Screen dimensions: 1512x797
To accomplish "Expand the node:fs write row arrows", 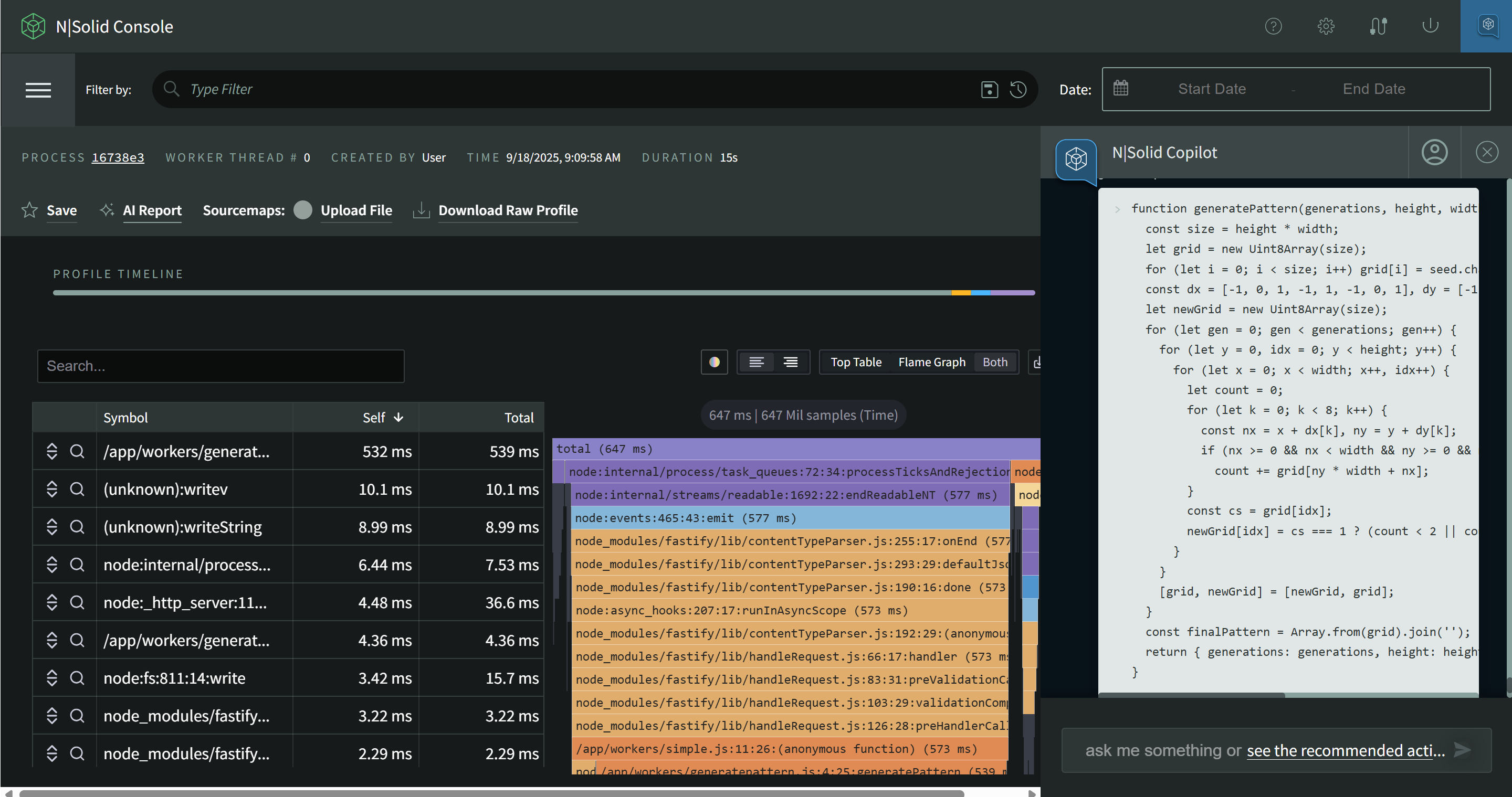I will click(x=51, y=678).
